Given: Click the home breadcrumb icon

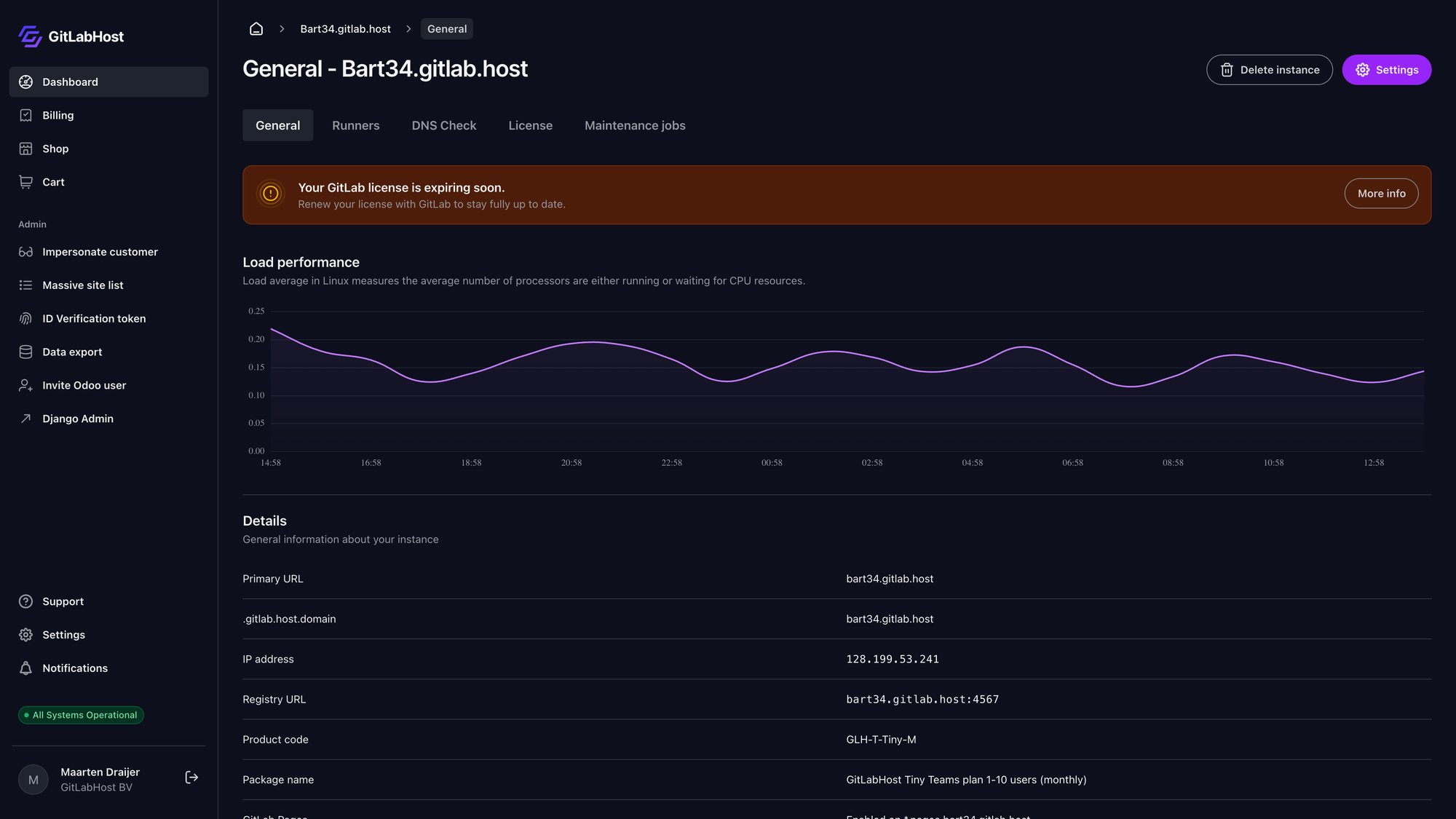Looking at the screenshot, I should (256, 28).
